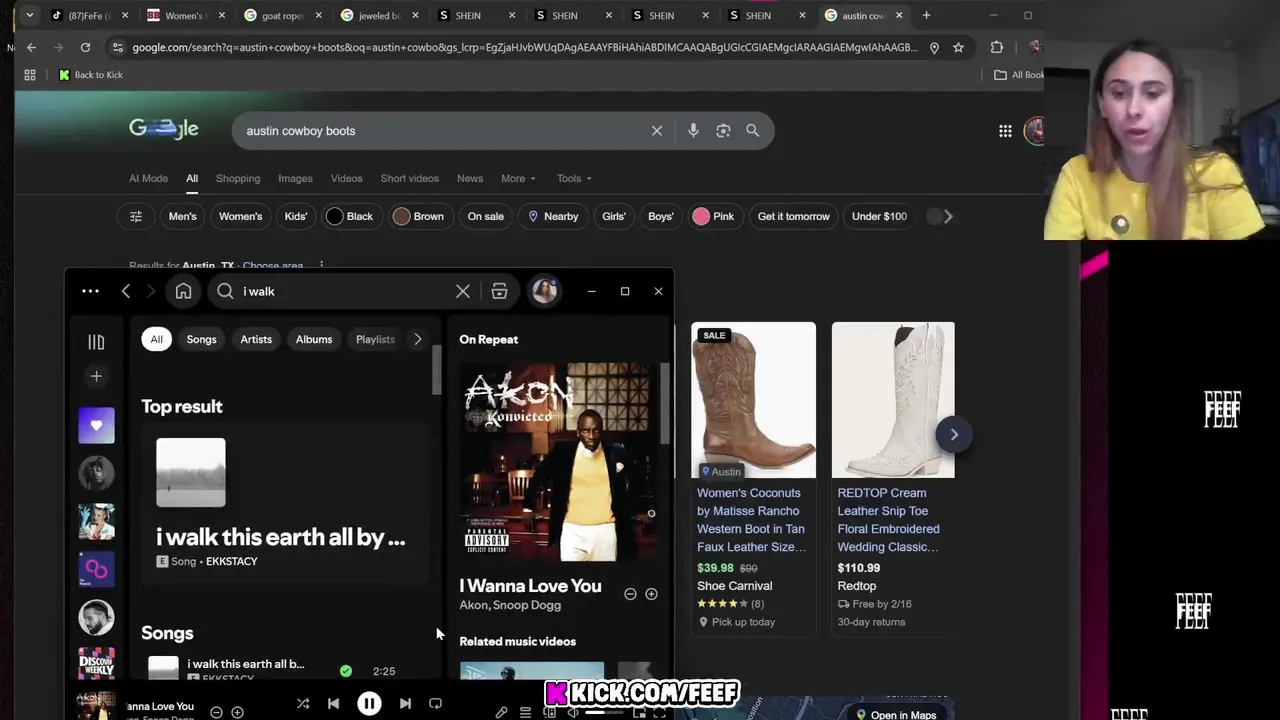Screen dimensions: 1280x720
Task: Add I Wanna Love You to library
Action: click(651, 594)
